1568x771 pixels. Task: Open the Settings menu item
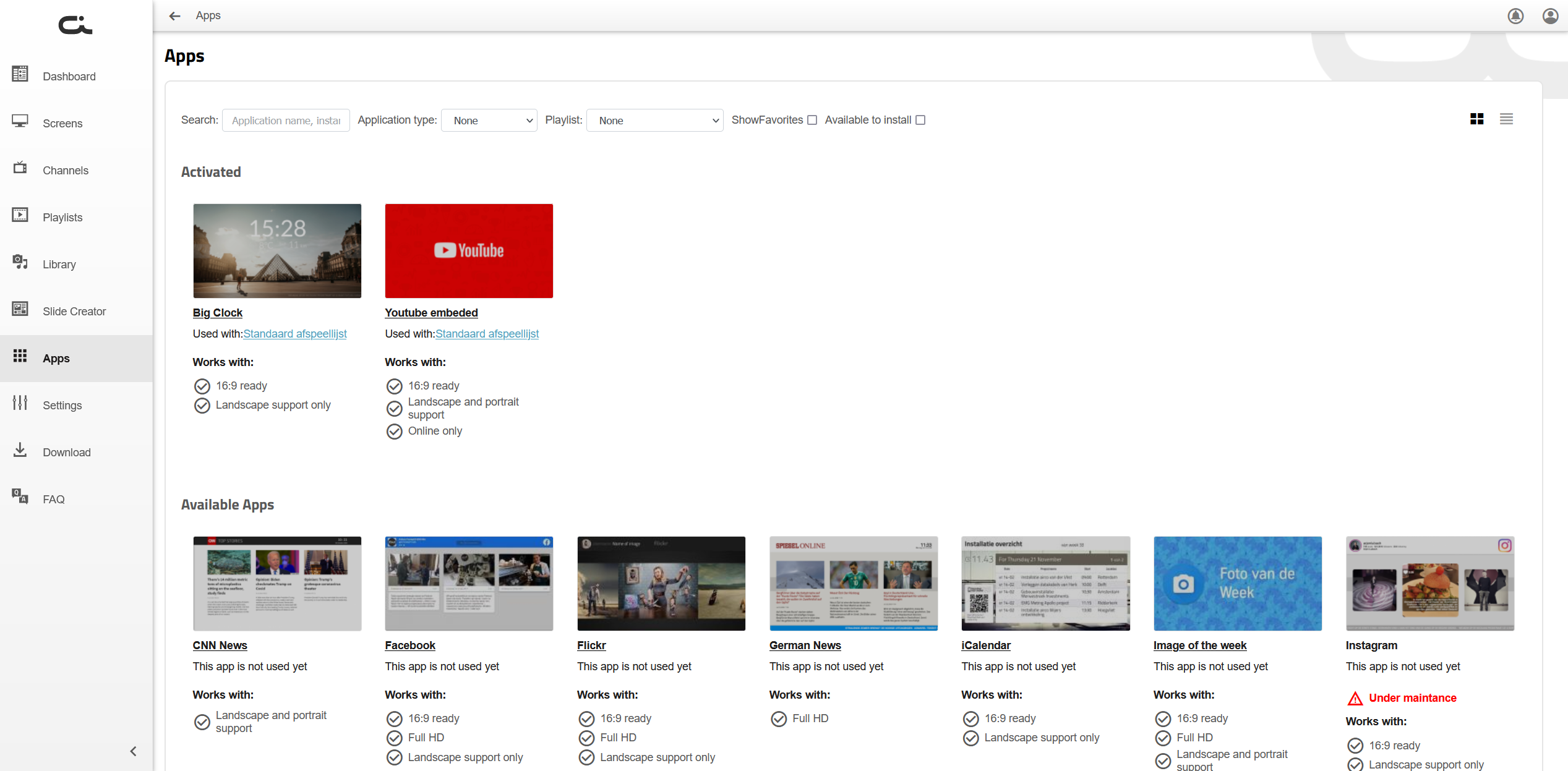click(x=62, y=405)
